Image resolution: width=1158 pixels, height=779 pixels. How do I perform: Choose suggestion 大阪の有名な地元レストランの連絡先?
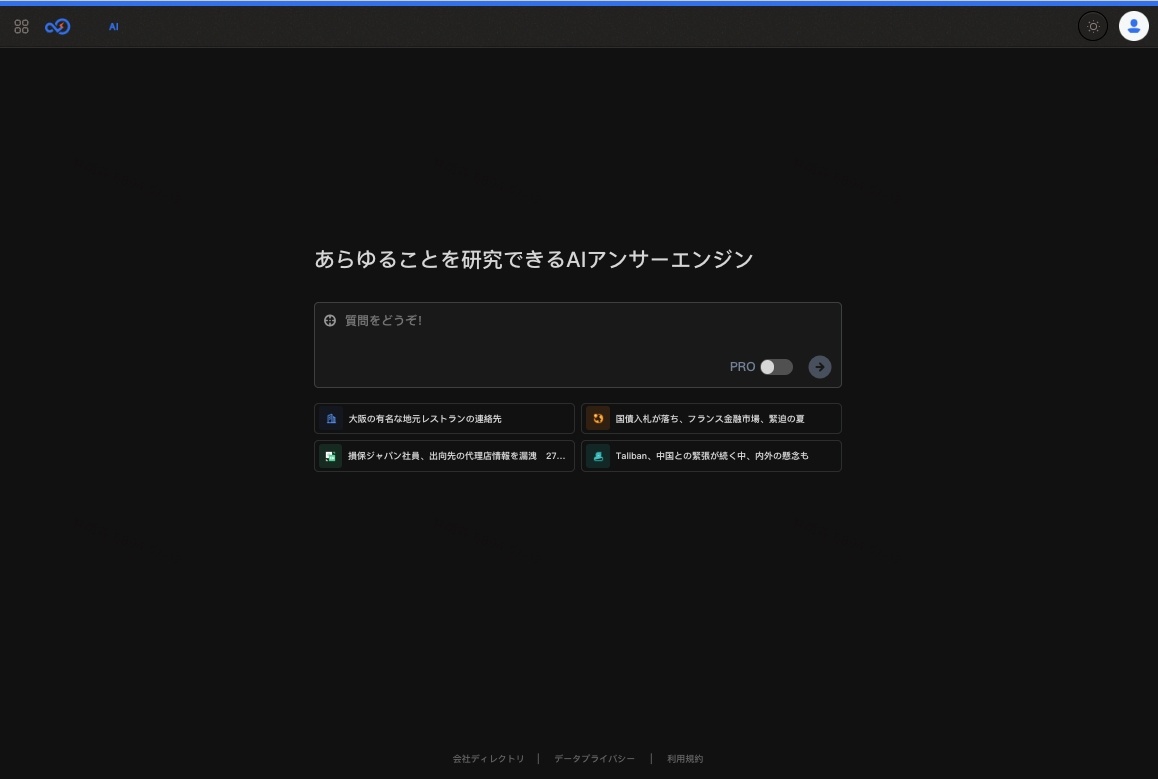pyautogui.click(x=444, y=419)
